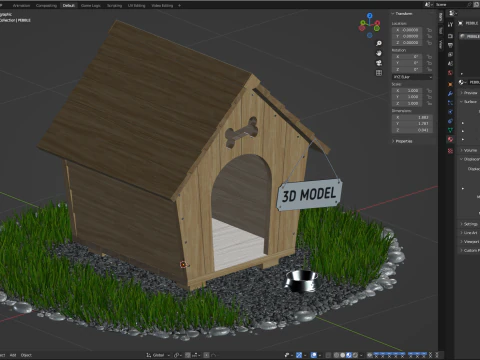Switch to the Animation workspace tab
The image size is (480, 360).
point(21,5)
